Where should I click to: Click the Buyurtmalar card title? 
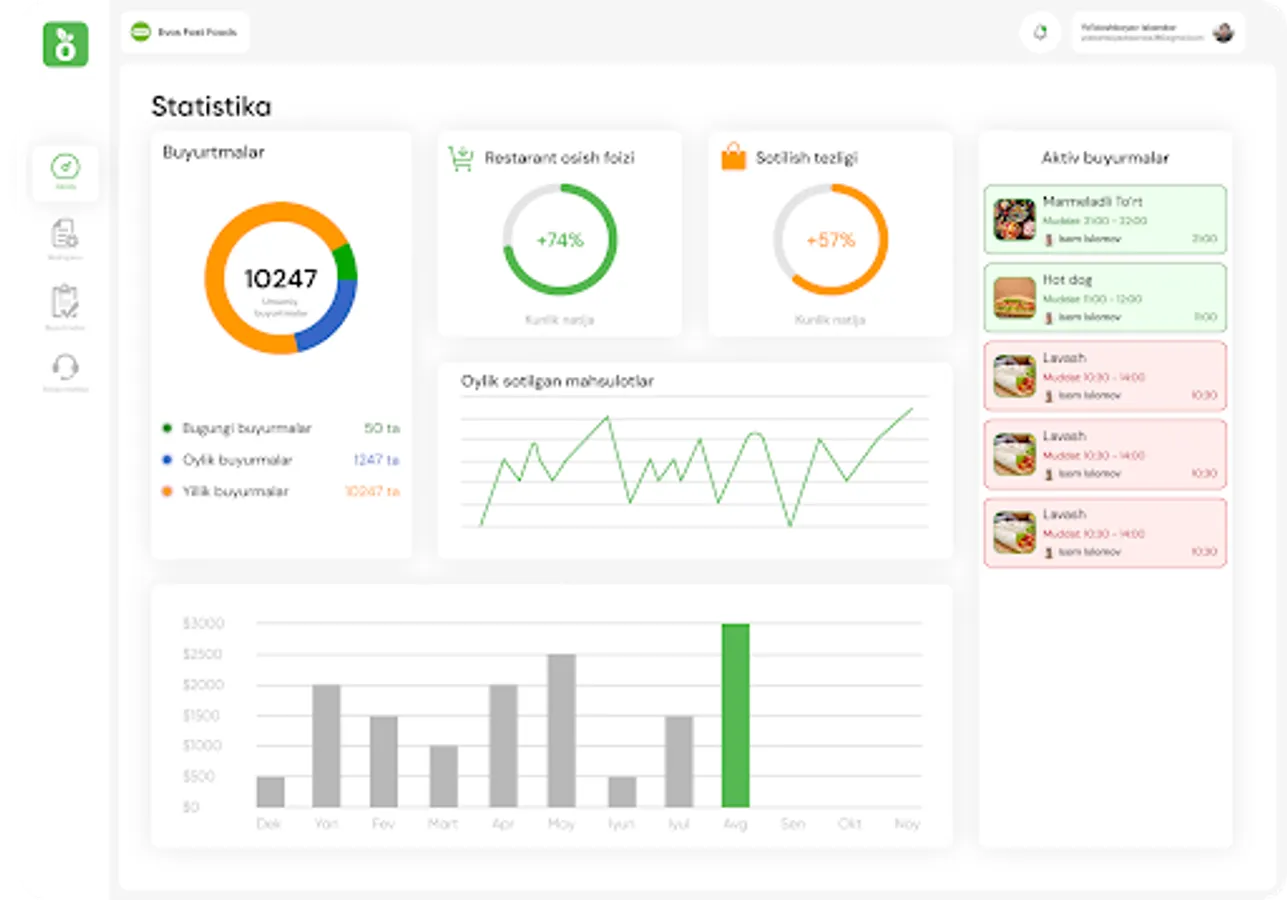click(214, 153)
